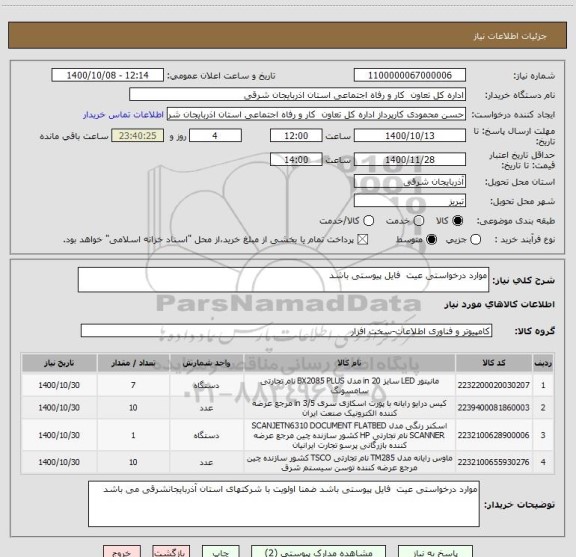Click item code 223220002030207
Image resolution: width=576 pixels, height=557 pixels.
[493, 385]
